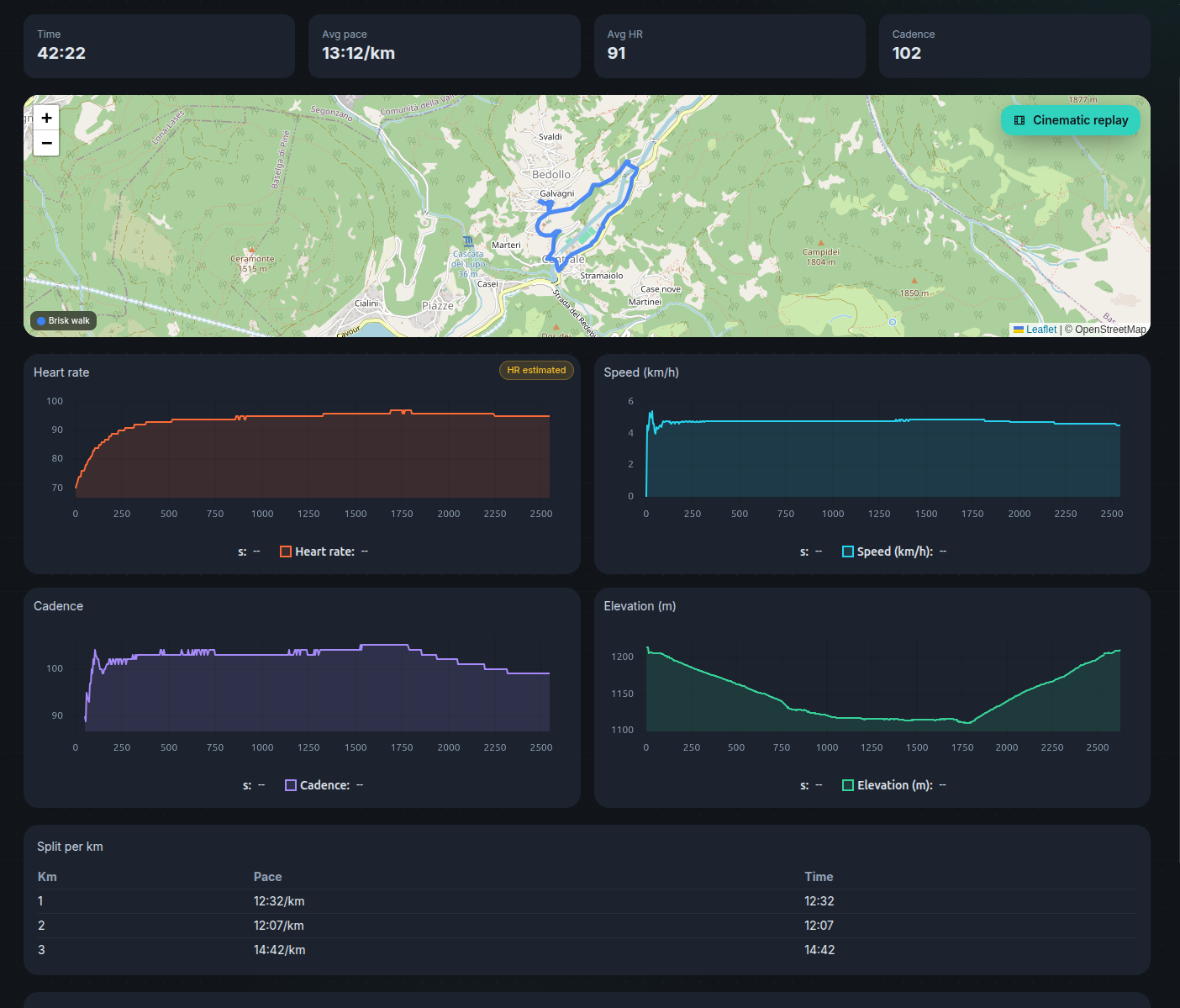This screenshot has height=1008, width=1180.
Task: Select split time 12:07
Action: pos(819,926)
